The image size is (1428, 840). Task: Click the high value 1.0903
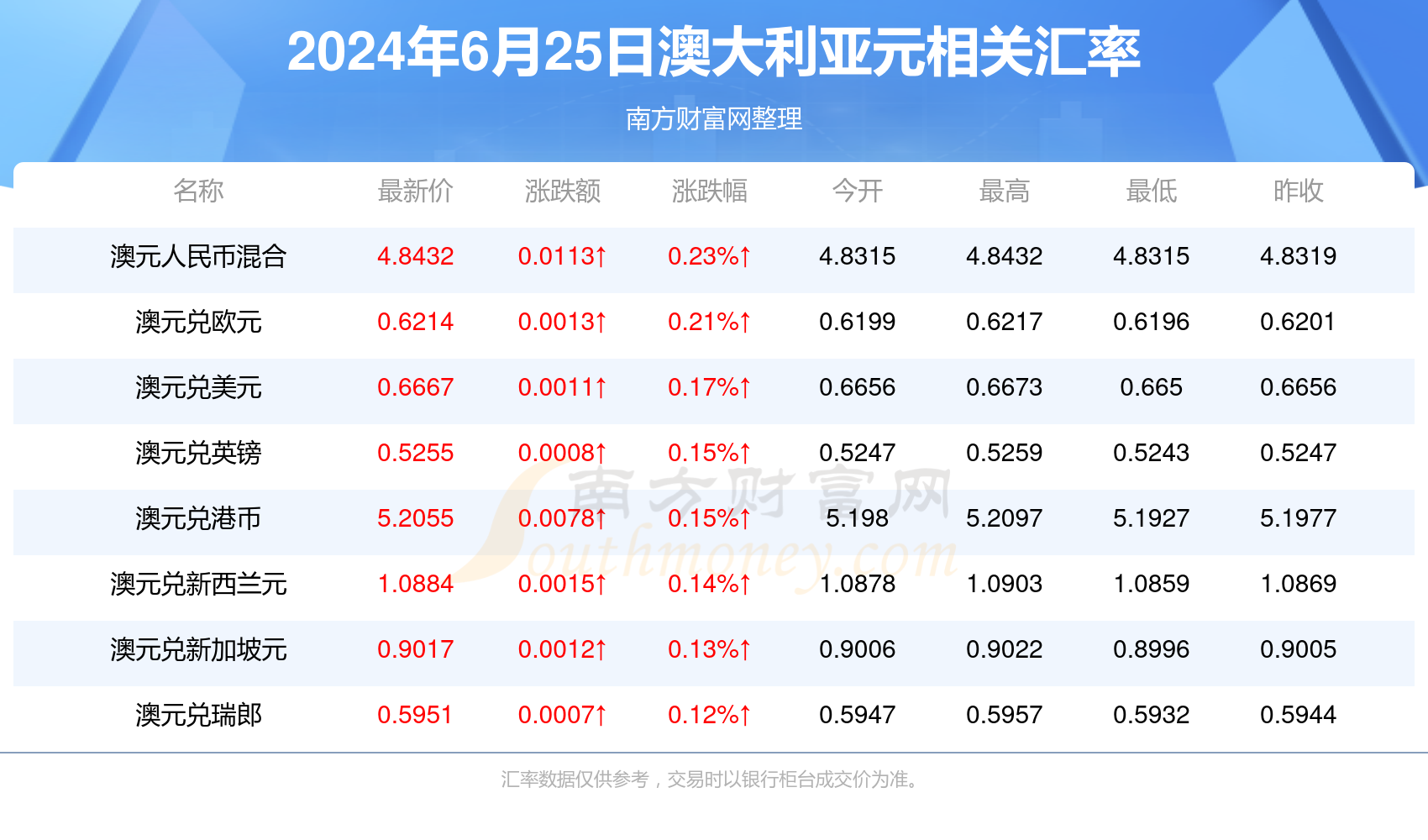click(1005, 584)
